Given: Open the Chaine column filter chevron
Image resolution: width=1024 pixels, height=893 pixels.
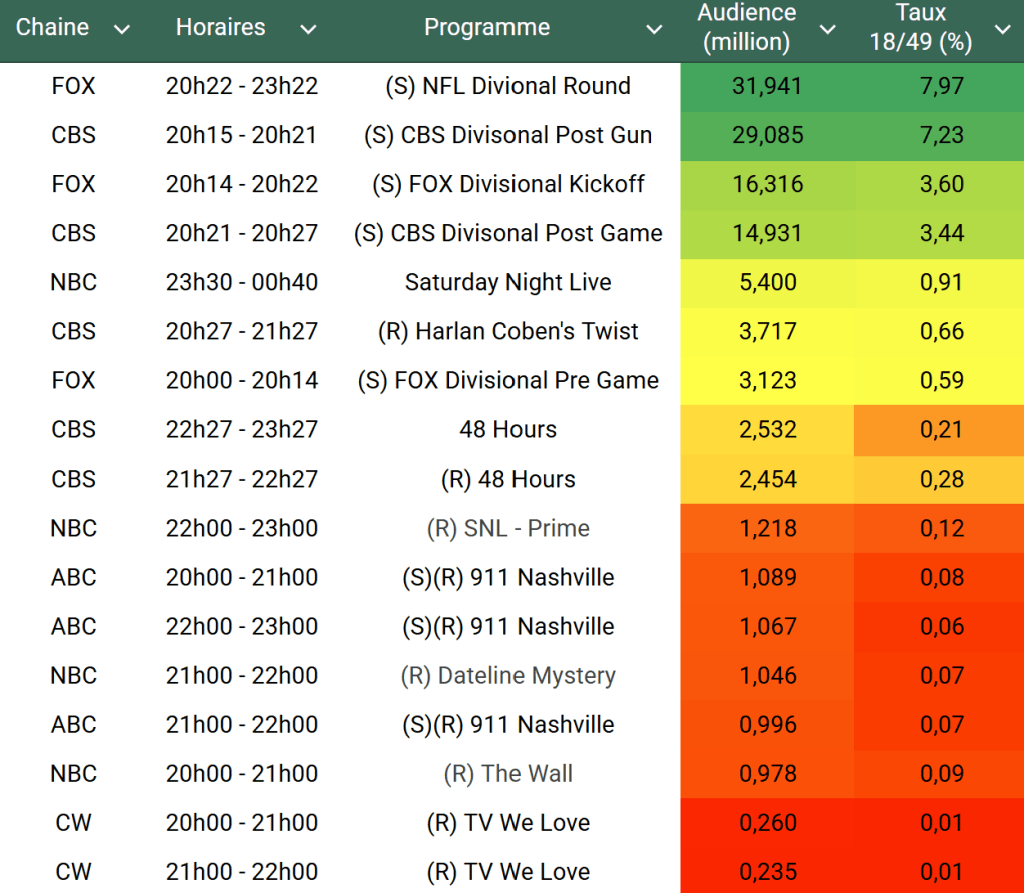Looking at the screenshot, I should [x=122, y=30].
